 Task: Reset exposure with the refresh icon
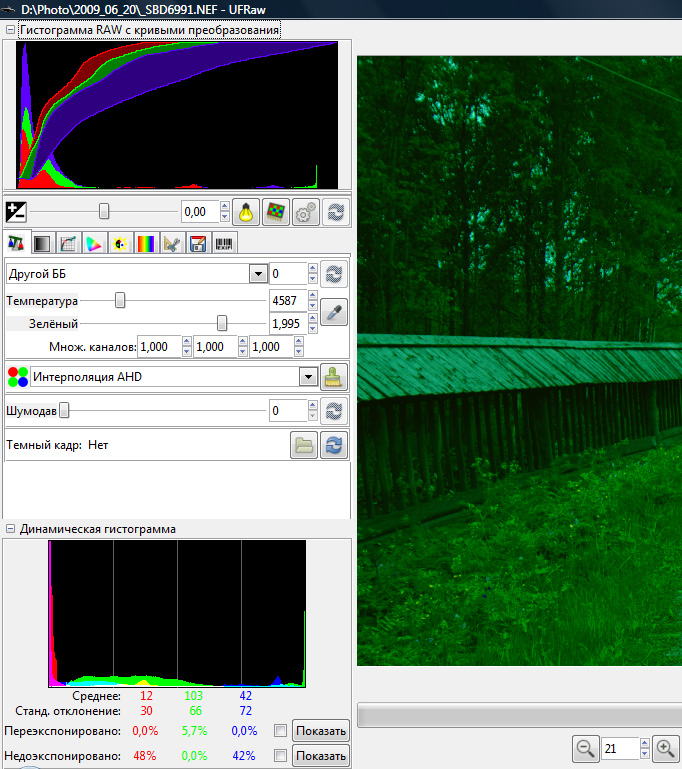pos(335,212)
